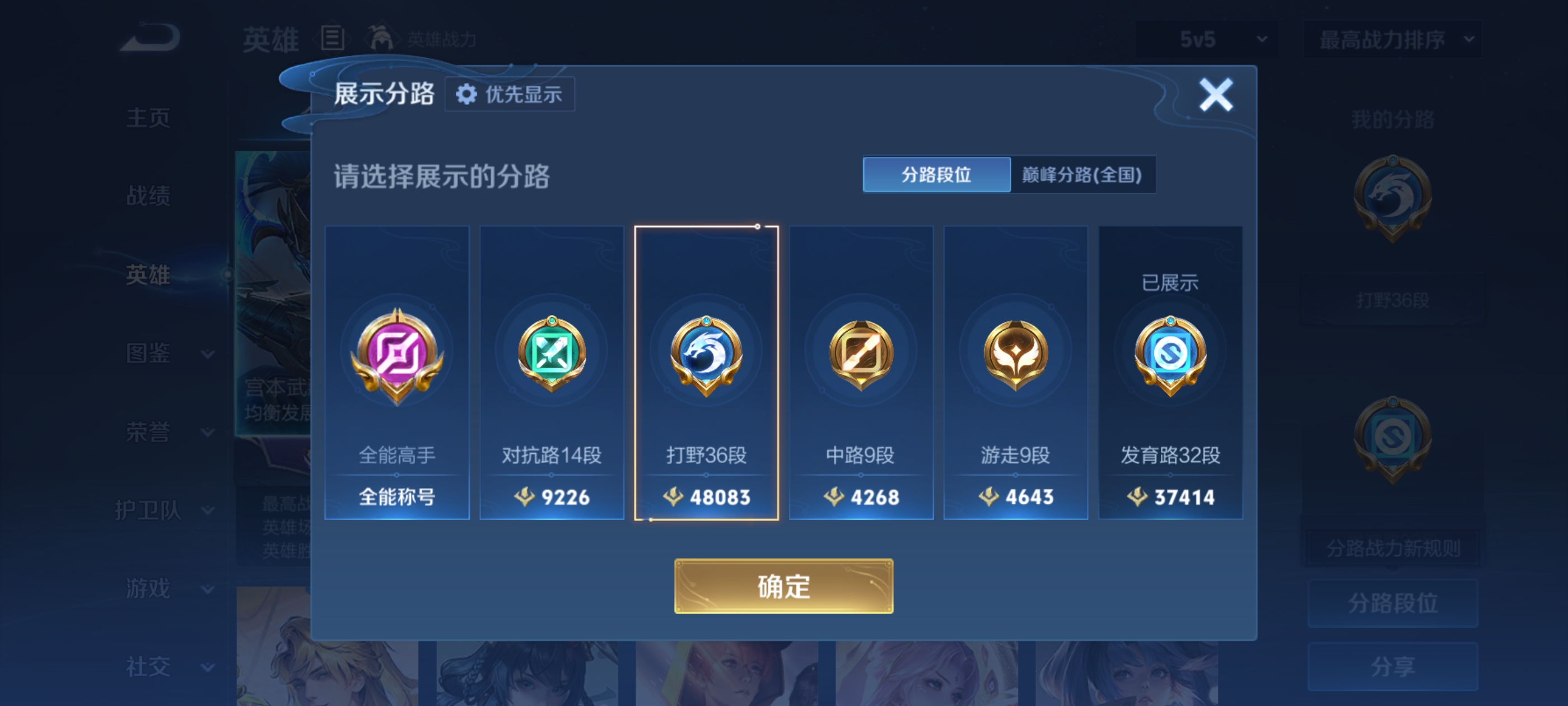
Task: Select the 全能高手 purple badge icon
Action: 397,356
